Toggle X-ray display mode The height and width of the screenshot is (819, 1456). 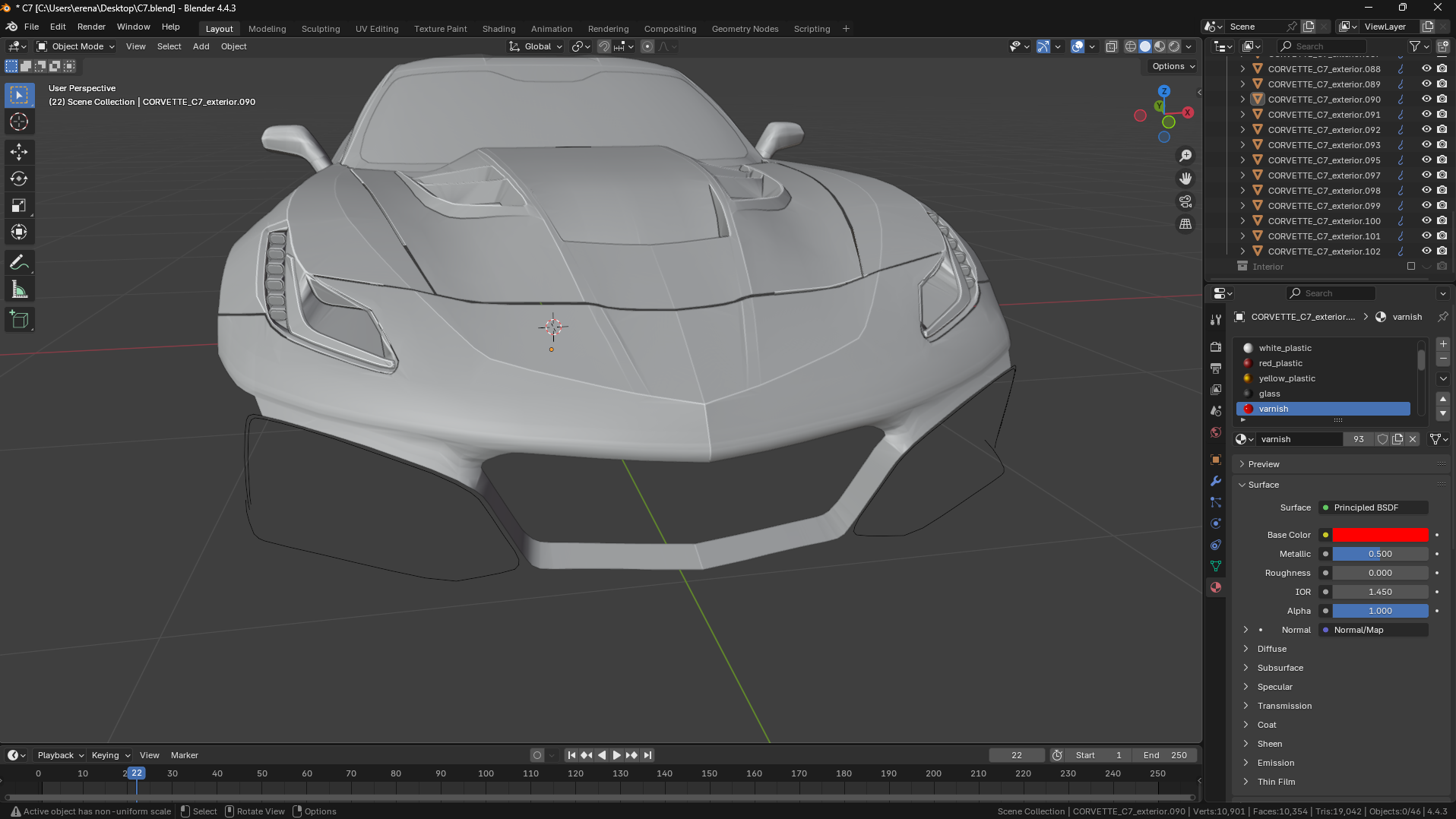(1112, 46)
